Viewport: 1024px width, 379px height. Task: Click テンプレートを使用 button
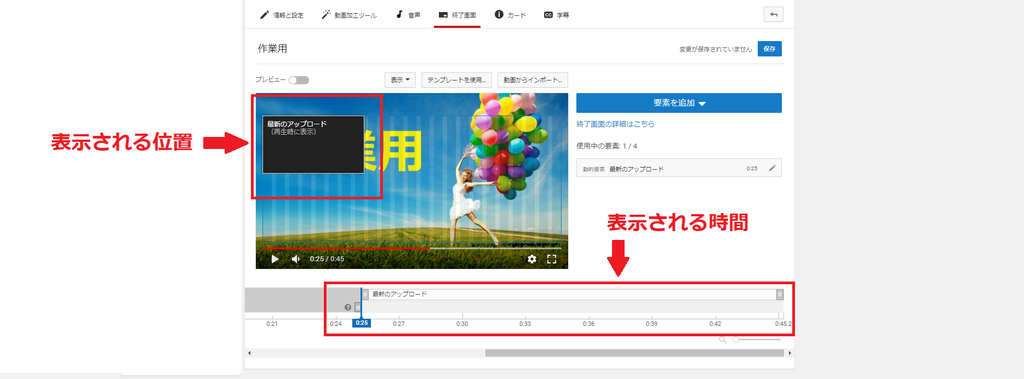coord(457,80)
